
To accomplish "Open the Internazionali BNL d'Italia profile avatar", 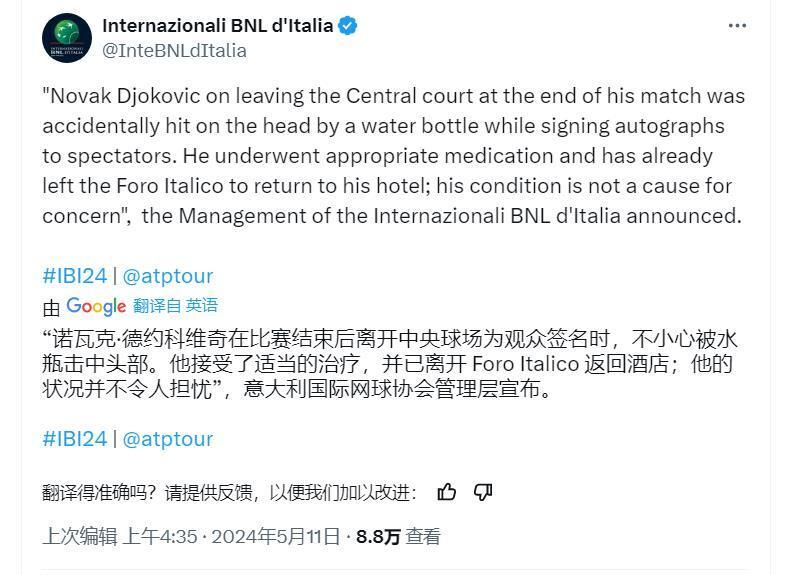I will pos(67,38).
